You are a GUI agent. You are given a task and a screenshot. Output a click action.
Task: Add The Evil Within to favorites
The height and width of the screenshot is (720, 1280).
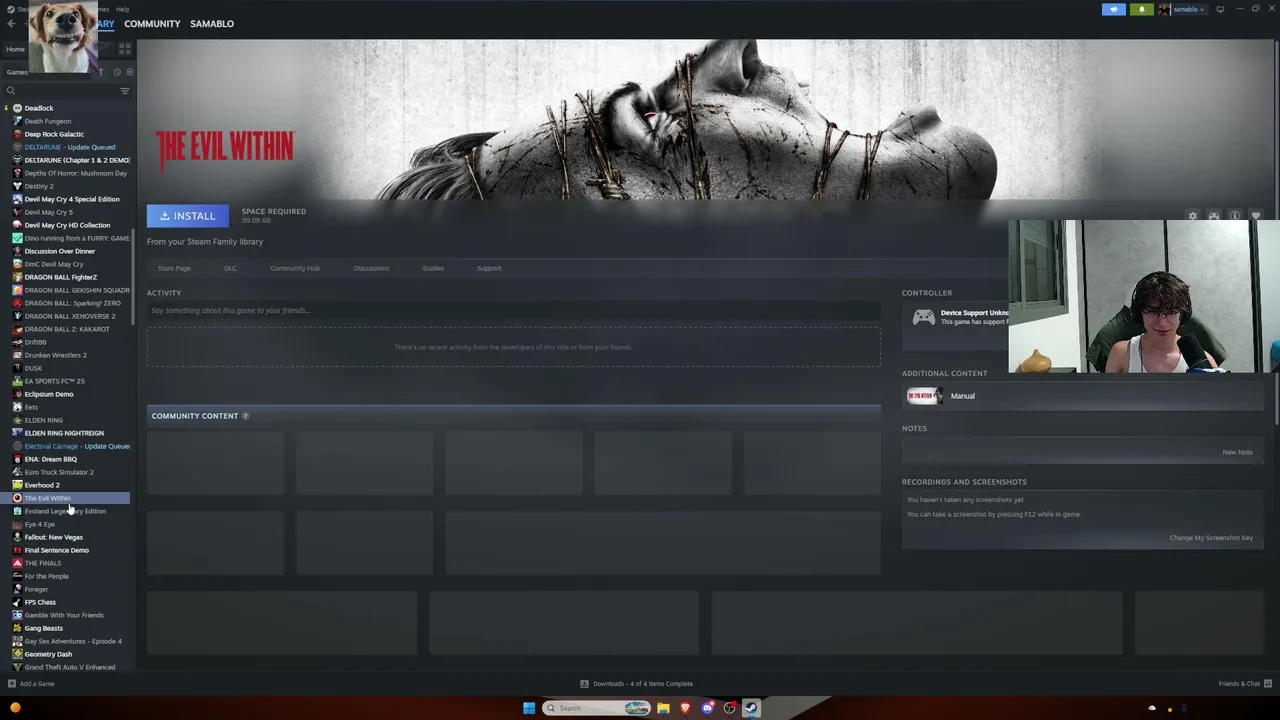coord(1256,216)
